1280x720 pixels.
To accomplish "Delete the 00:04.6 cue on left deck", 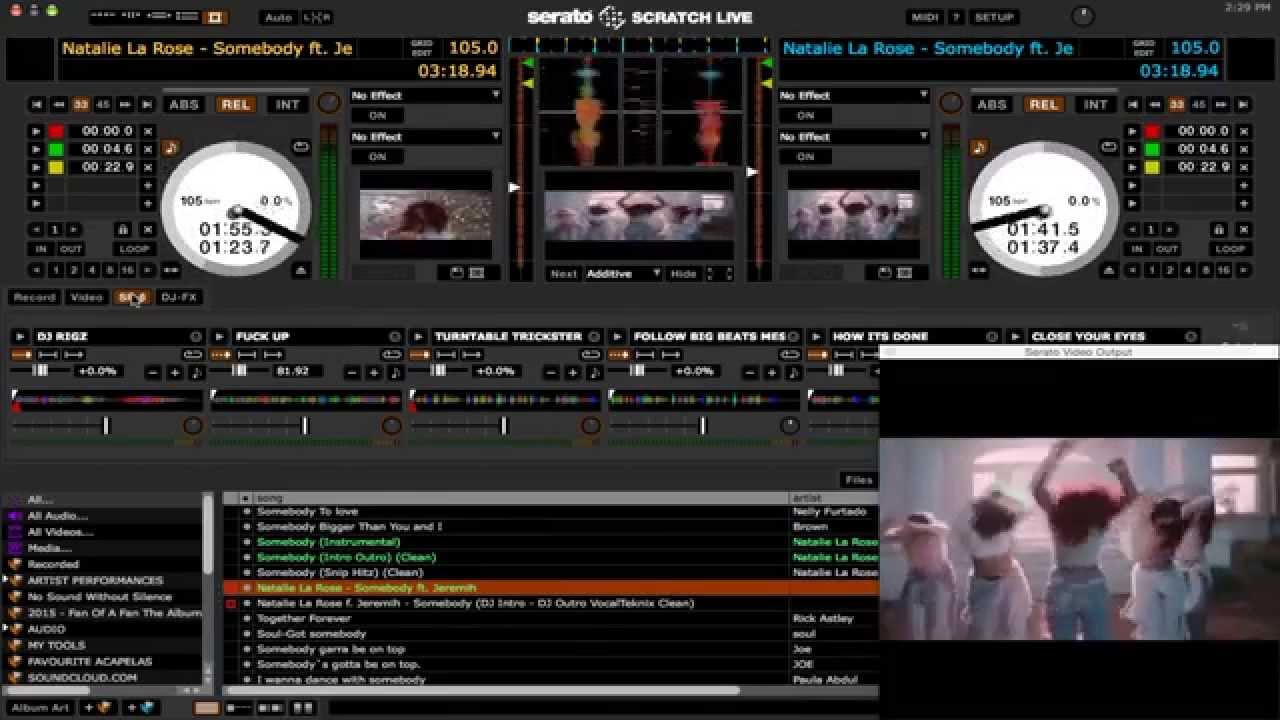I will pos(148,149).
